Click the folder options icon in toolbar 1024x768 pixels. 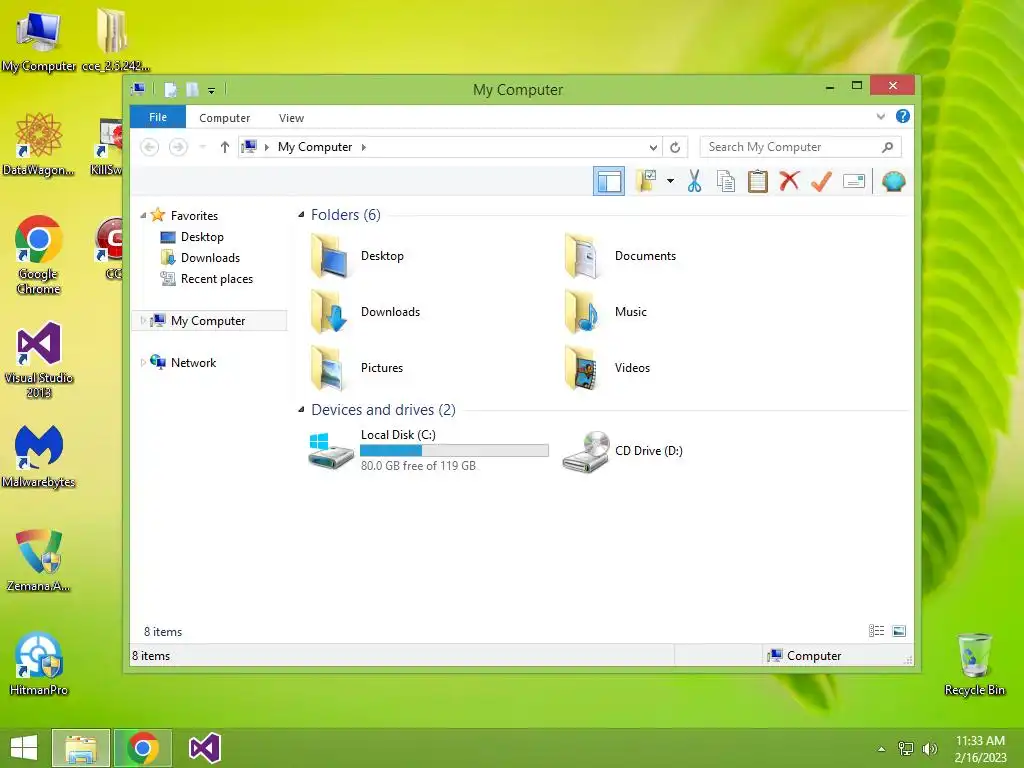(646, 181)
